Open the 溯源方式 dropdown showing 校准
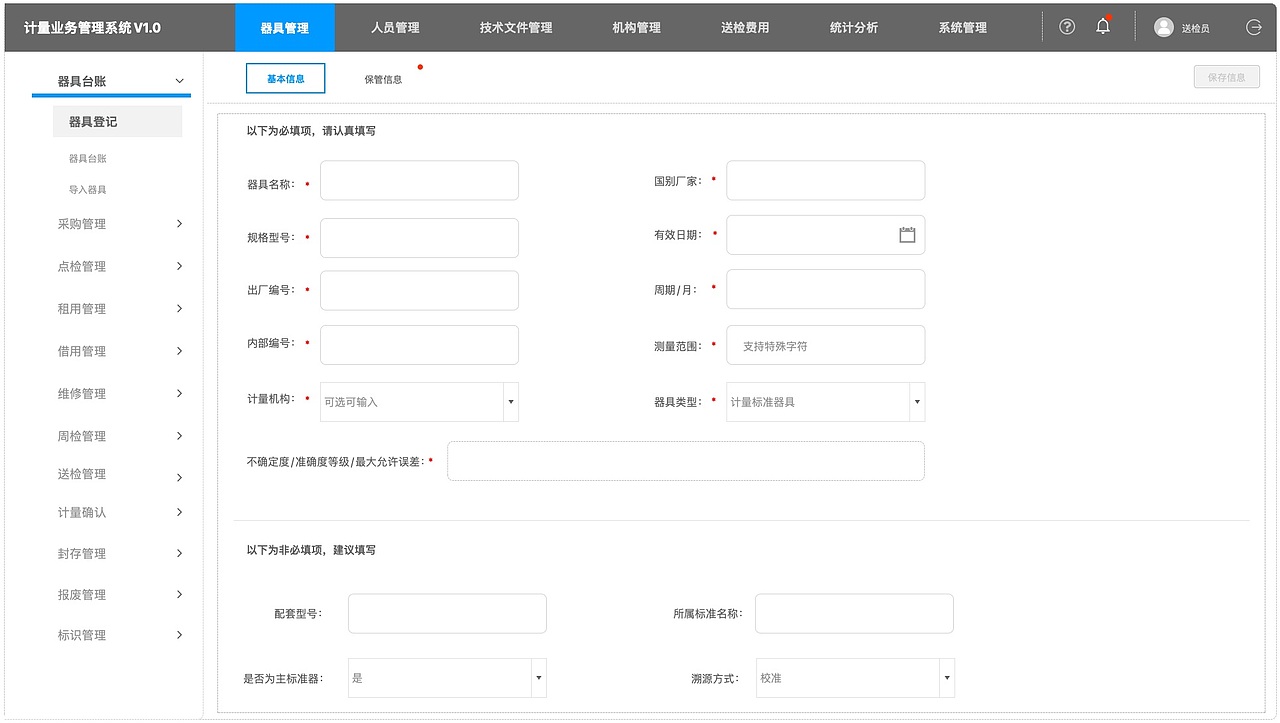The image size is (1280, 723). [946, 678]
